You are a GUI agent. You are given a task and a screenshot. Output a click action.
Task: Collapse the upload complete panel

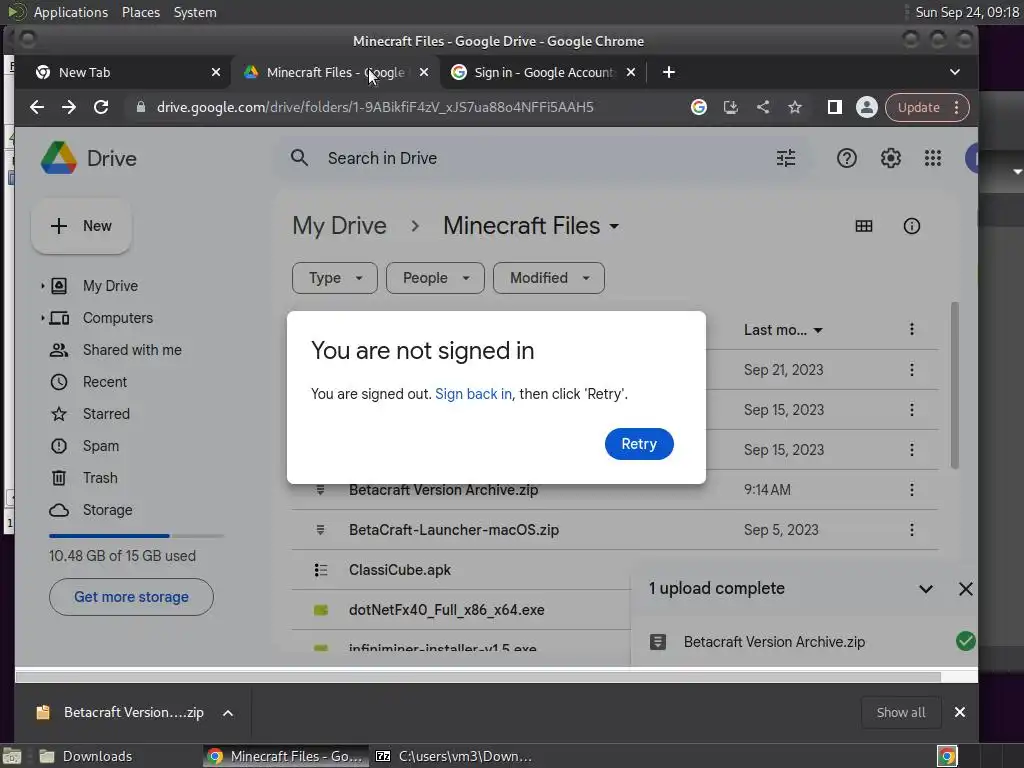926,589
